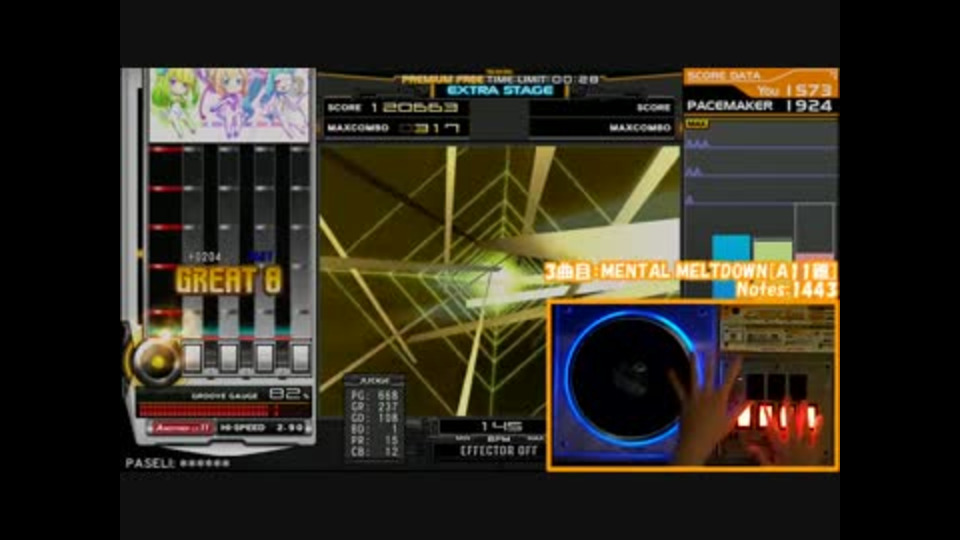Click the "Notes:1443" overlay text
This screenshot has width=960, height=540.
click(787, 289)
